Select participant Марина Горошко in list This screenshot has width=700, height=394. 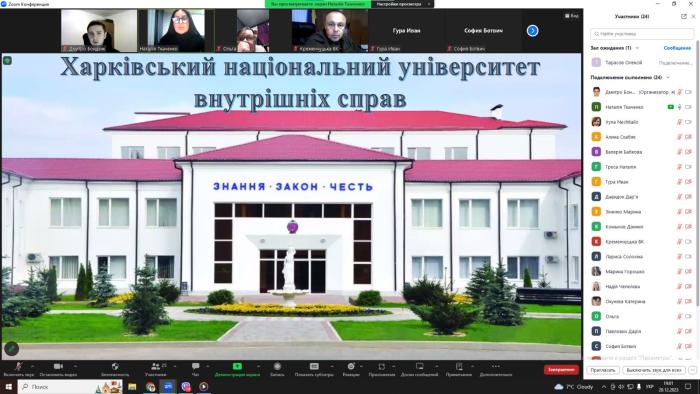[642, 271]
